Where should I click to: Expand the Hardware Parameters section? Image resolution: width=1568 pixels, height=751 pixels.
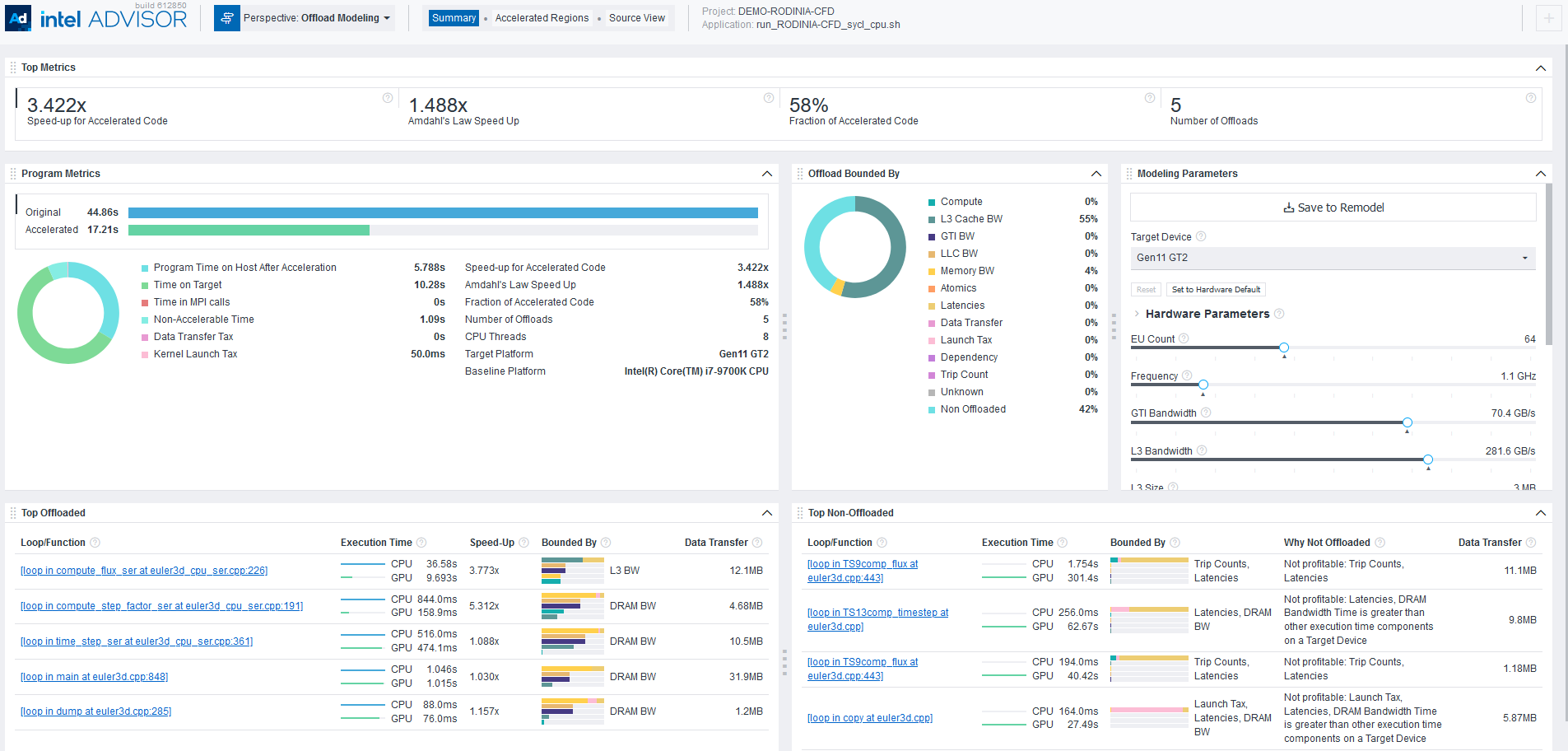pos(1137,314)
